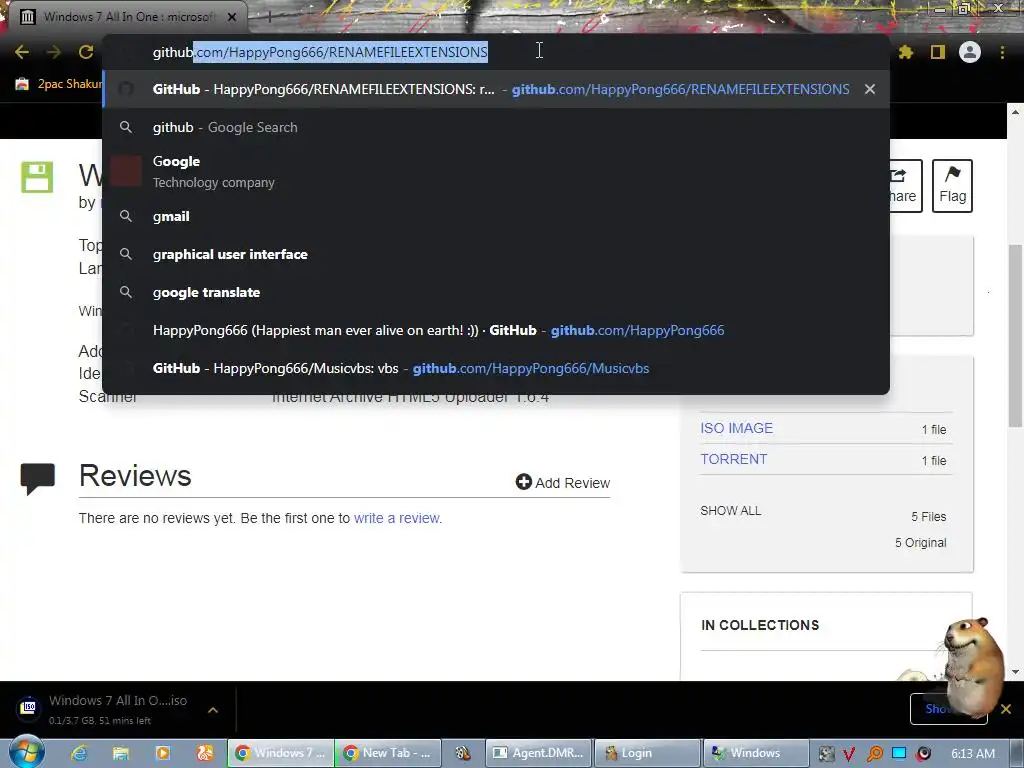This screenshot has width=1024, height=768.
Task: Pick 'graphical user interface' suggestion
Action: click(x=496, y=254)
